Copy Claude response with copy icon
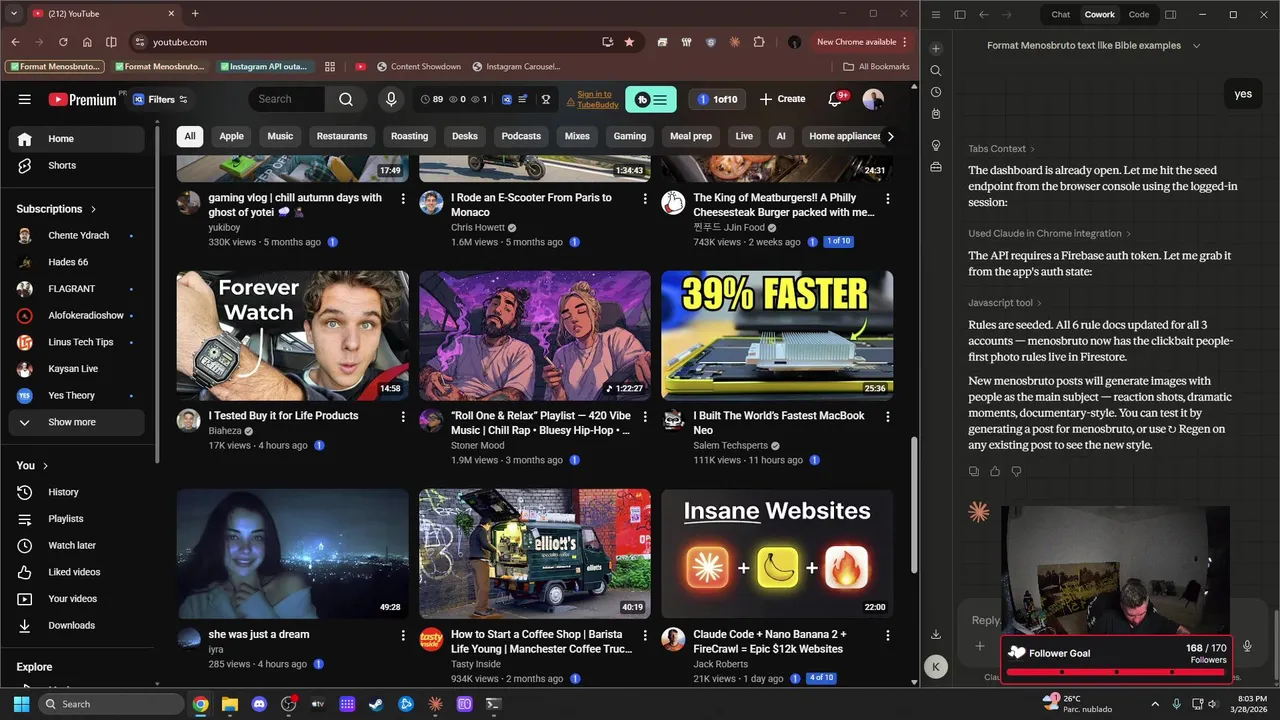 974,471
